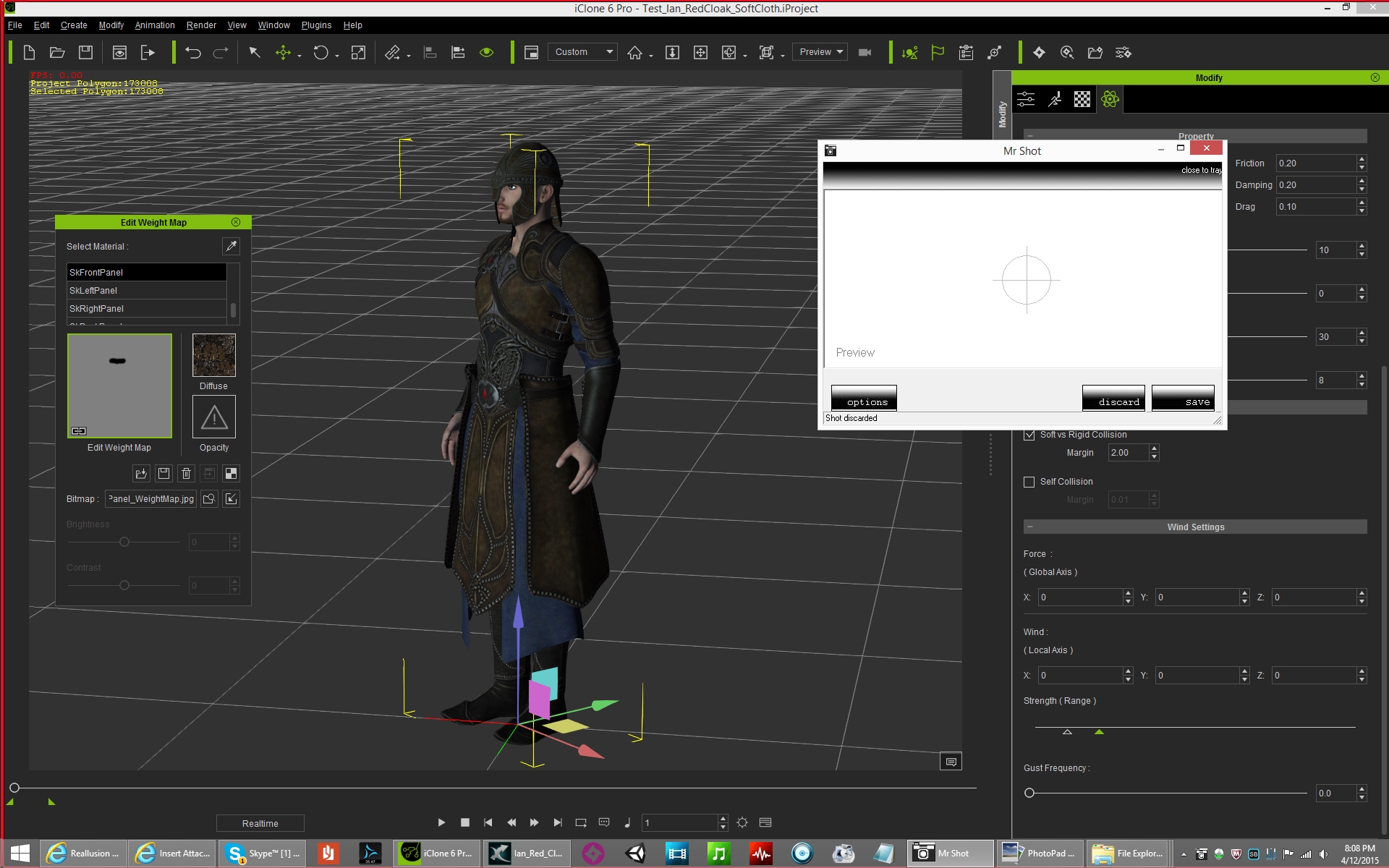The image size is (1389, 868).
Task: Open the Home view dropdown arrow
Action: [651, 56]
